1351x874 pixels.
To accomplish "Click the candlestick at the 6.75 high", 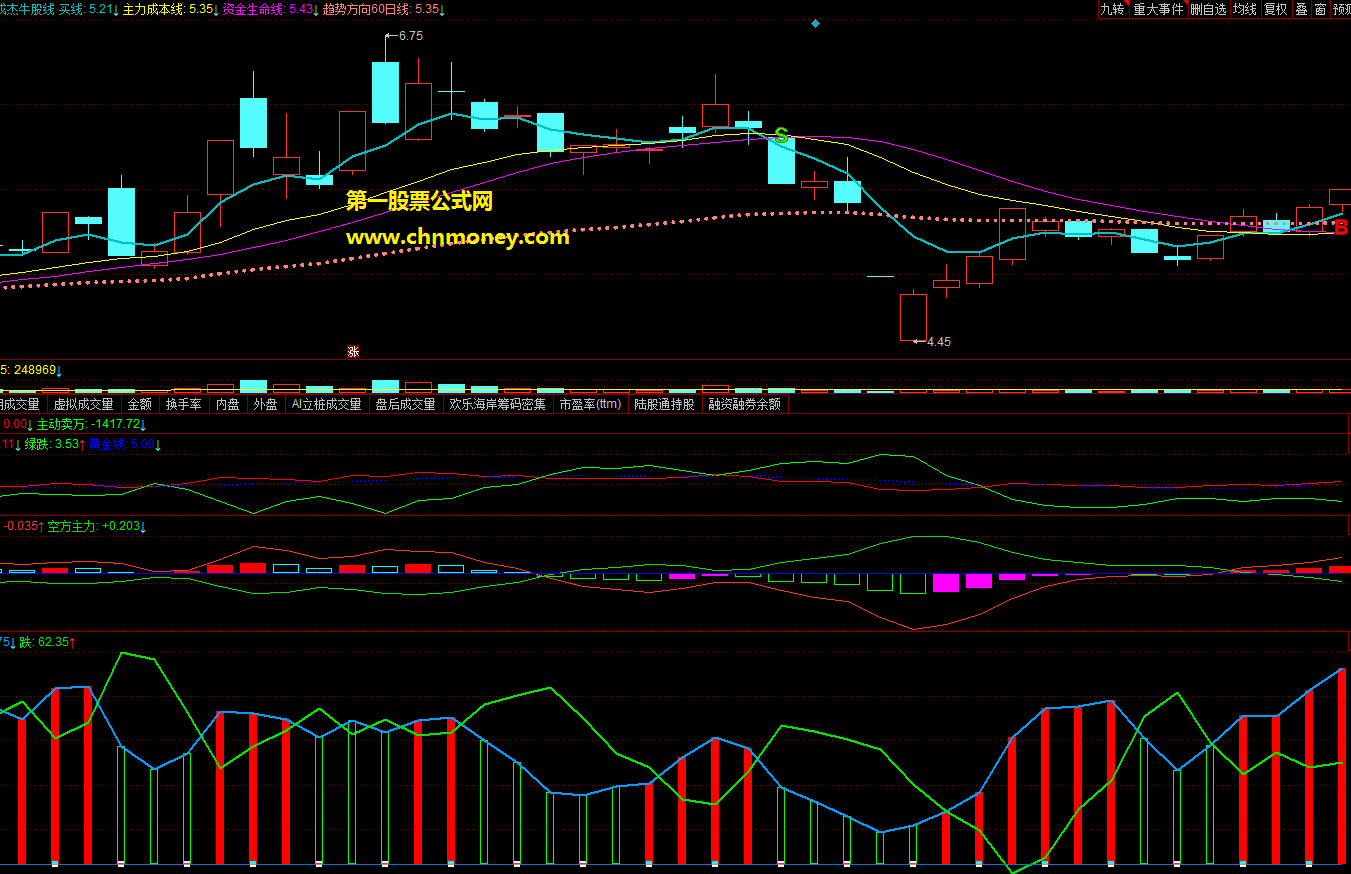I will 386,92.
